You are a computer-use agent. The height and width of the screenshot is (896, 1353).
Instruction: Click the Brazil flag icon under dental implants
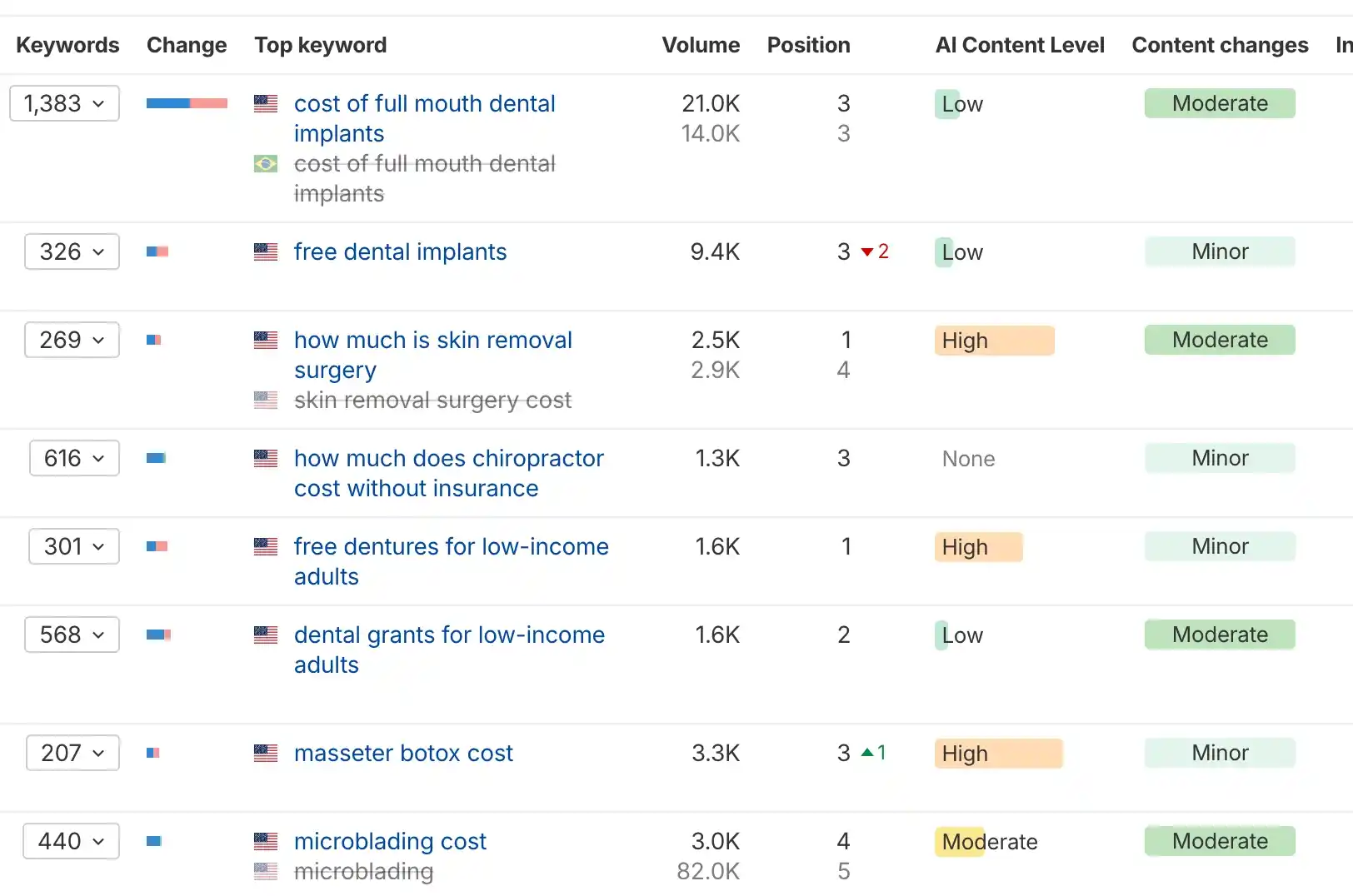click(x=266, y=164)
